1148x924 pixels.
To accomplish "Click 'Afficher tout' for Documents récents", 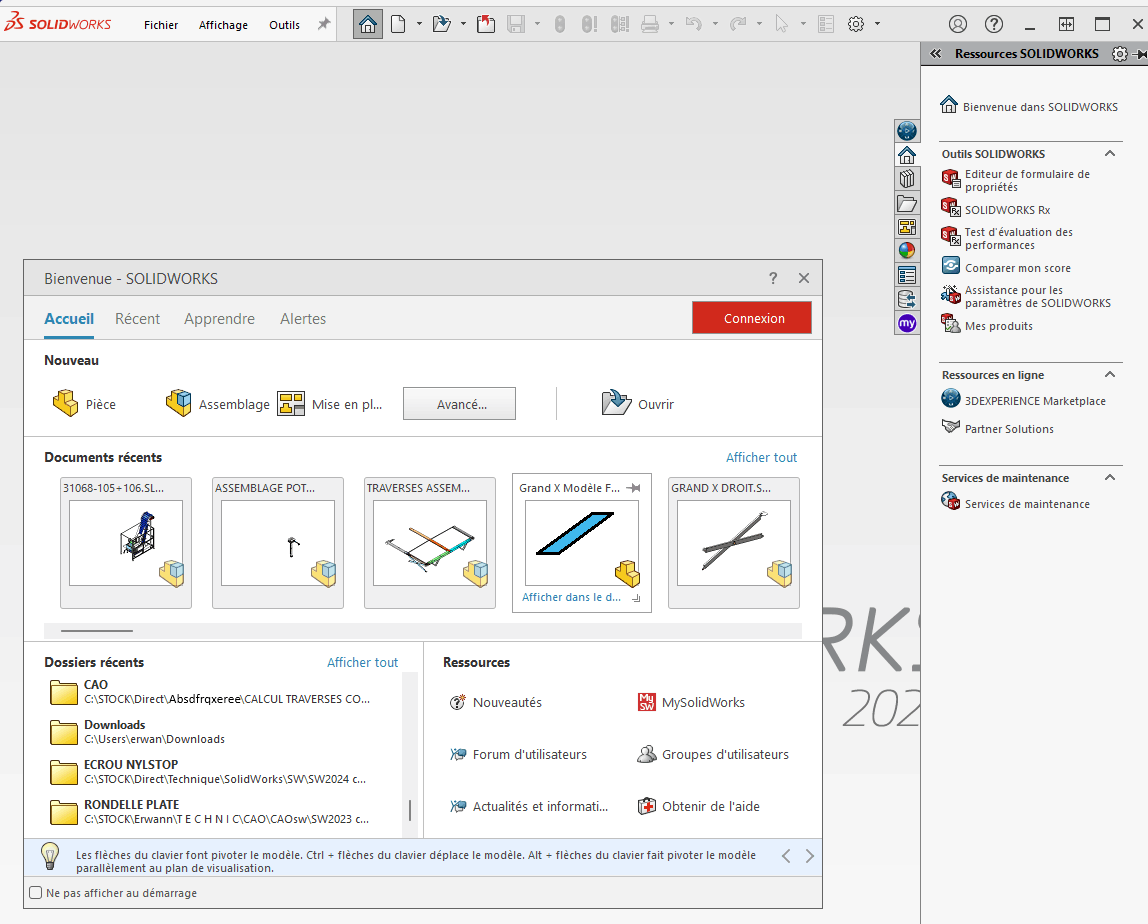I will tap(761, 457).
